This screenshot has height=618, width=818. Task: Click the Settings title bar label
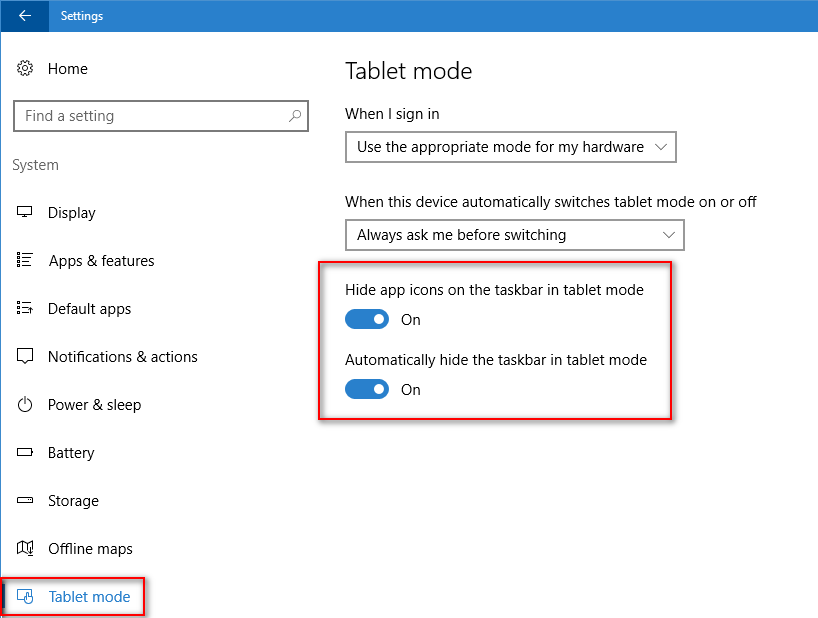click(82, 16)
